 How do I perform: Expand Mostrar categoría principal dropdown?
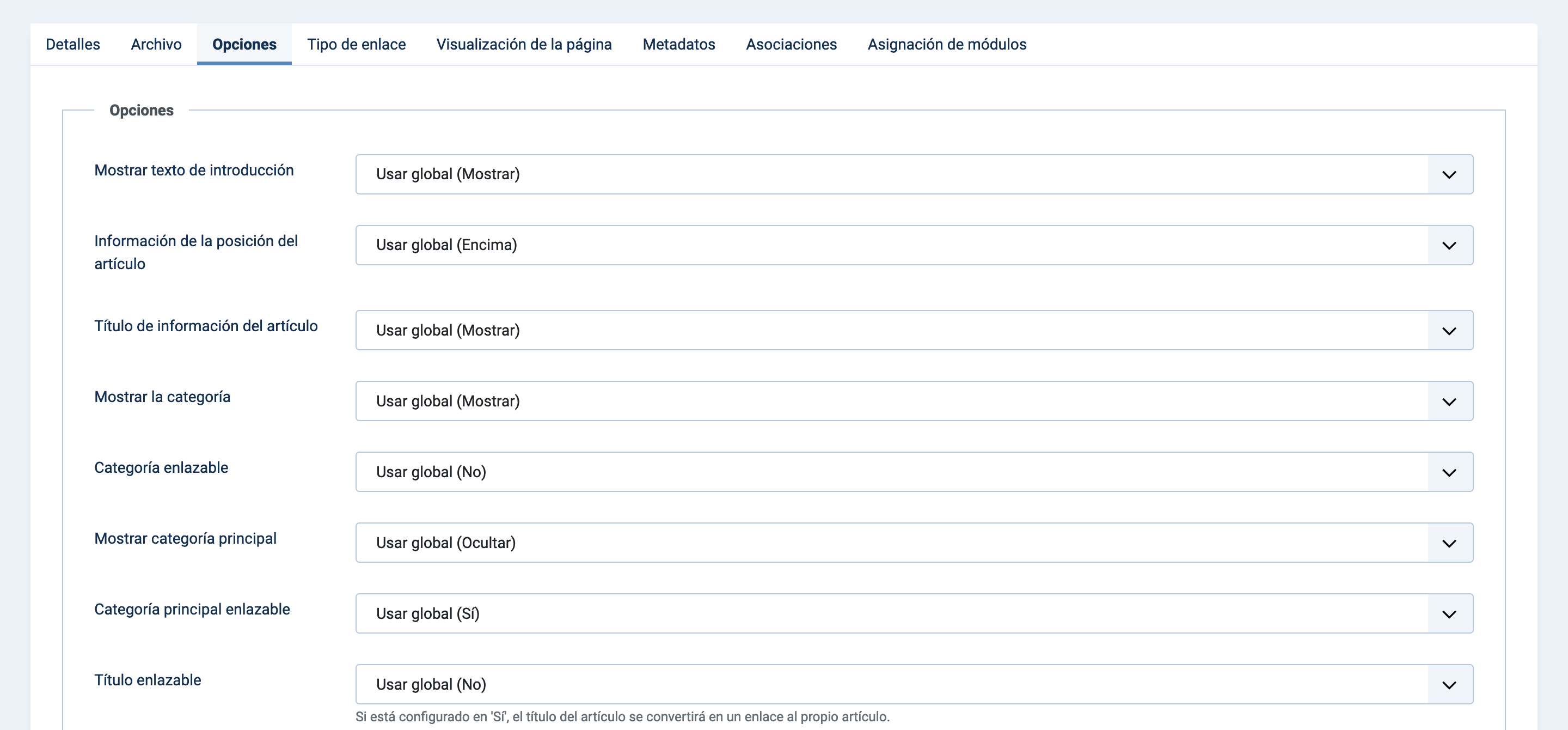pos(914,543)
